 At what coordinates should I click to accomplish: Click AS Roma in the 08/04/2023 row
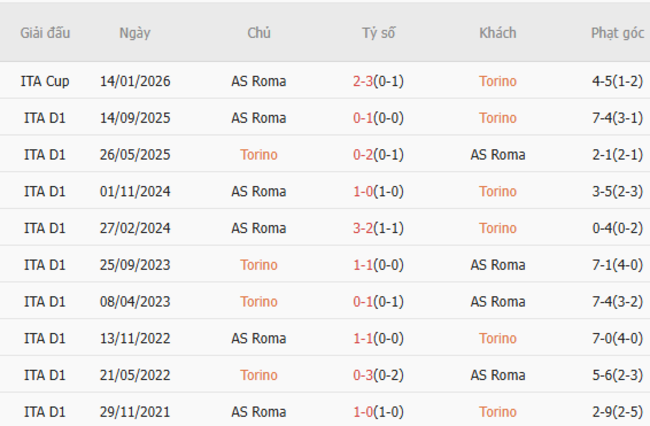tap(497, 301)
